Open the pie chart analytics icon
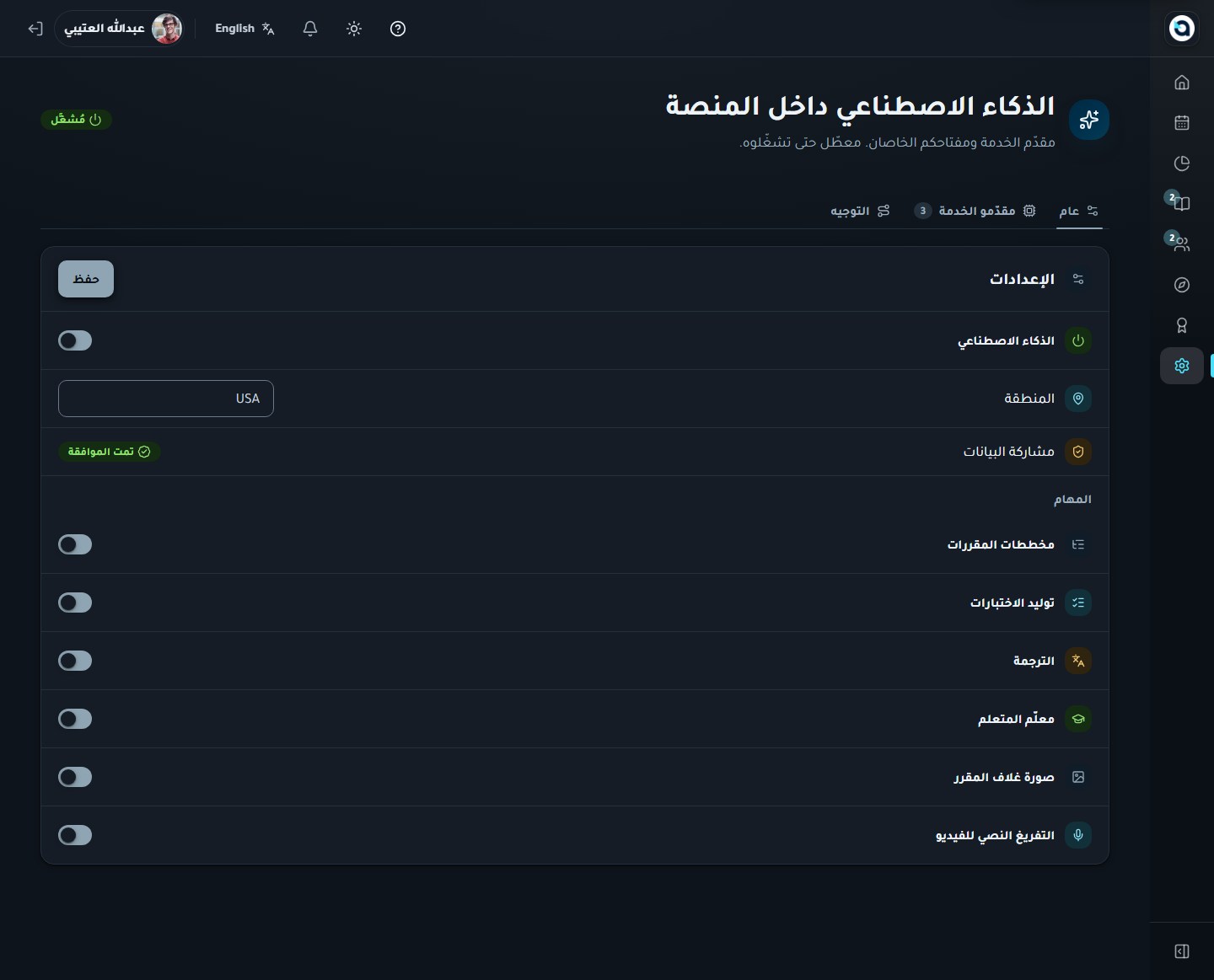Screen dimensions: 1214x980 pos(1182,163)
